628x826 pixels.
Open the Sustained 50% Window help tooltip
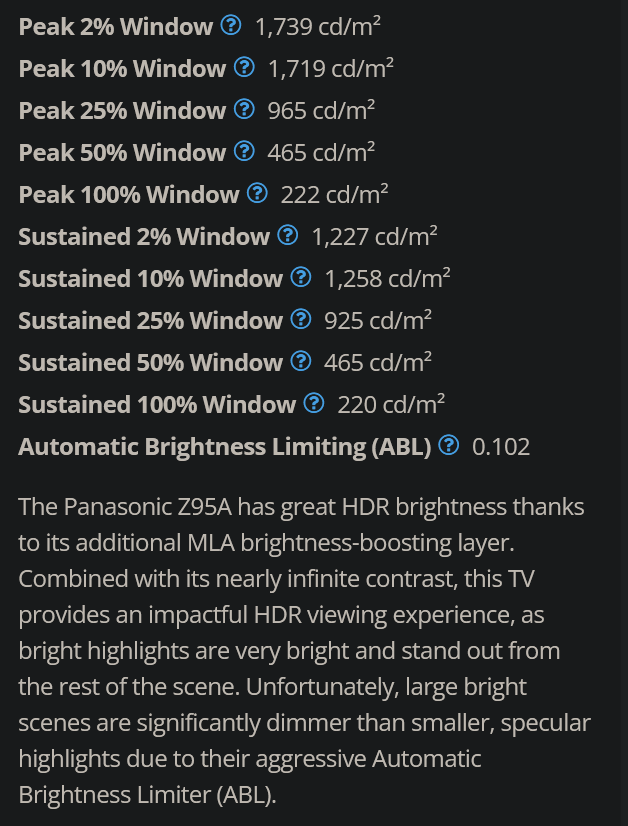coord(301,361)
